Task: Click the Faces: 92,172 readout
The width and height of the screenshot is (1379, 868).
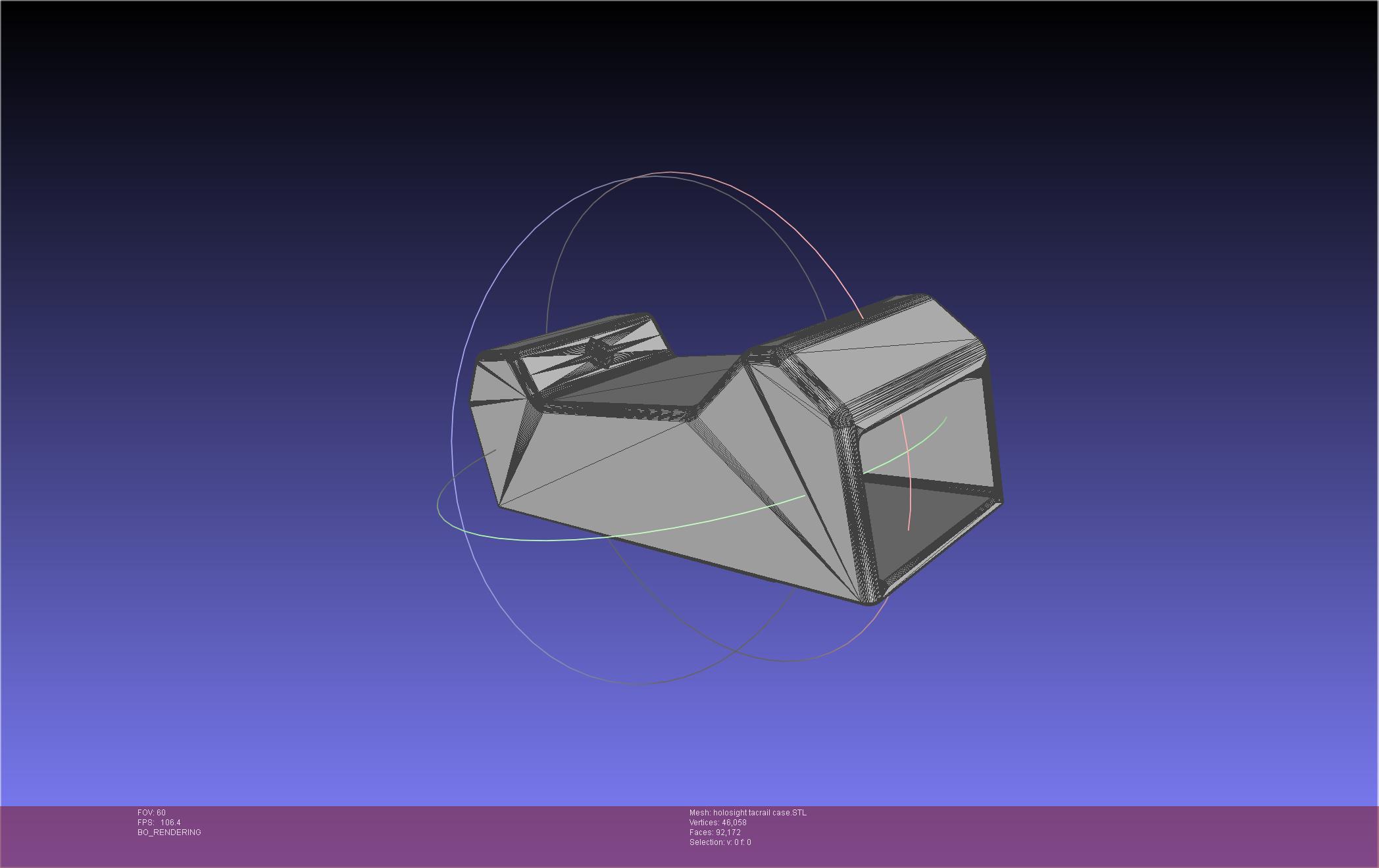Action: [715, 832]
